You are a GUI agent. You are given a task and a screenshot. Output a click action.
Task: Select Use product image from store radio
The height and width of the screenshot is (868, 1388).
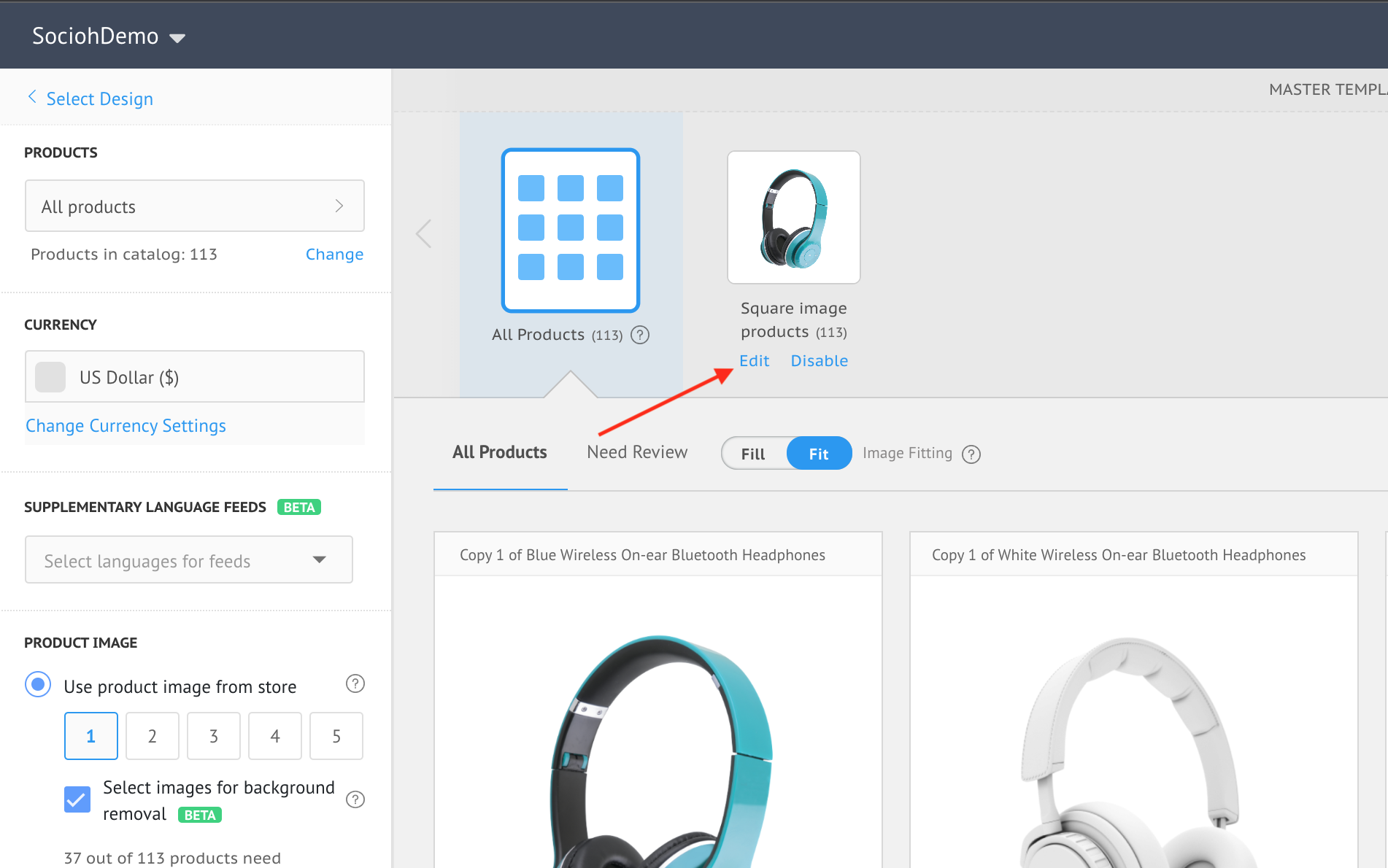coord(38,685)
